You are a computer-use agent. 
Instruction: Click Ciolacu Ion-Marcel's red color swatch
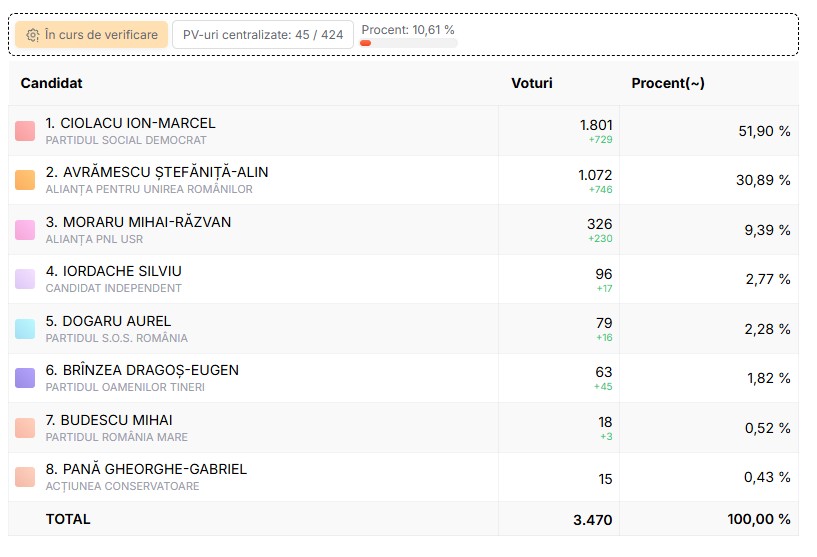25,131
